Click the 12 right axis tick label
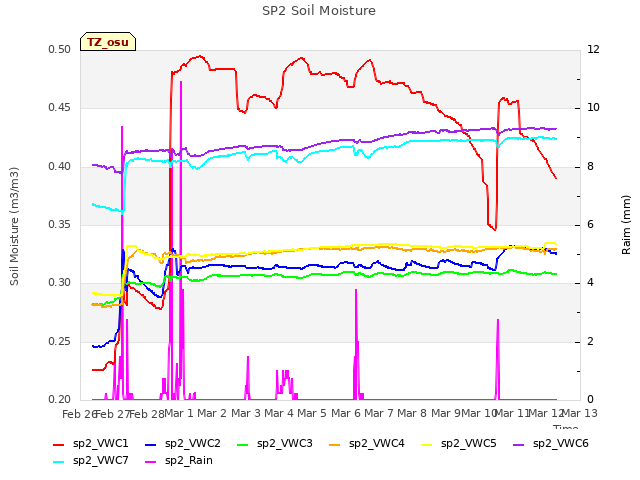Viewport: 640px width, 480px height. coord(593,50)
